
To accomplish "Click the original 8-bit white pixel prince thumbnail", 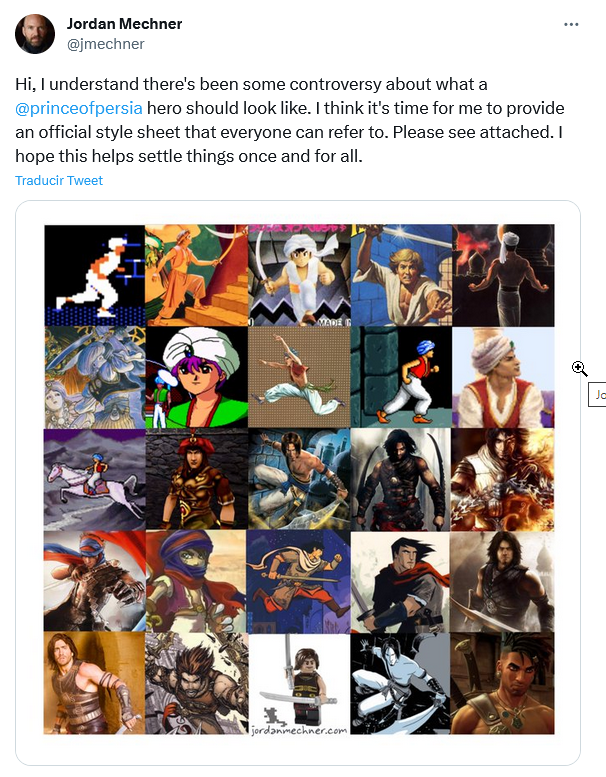I will pos(95,276).
